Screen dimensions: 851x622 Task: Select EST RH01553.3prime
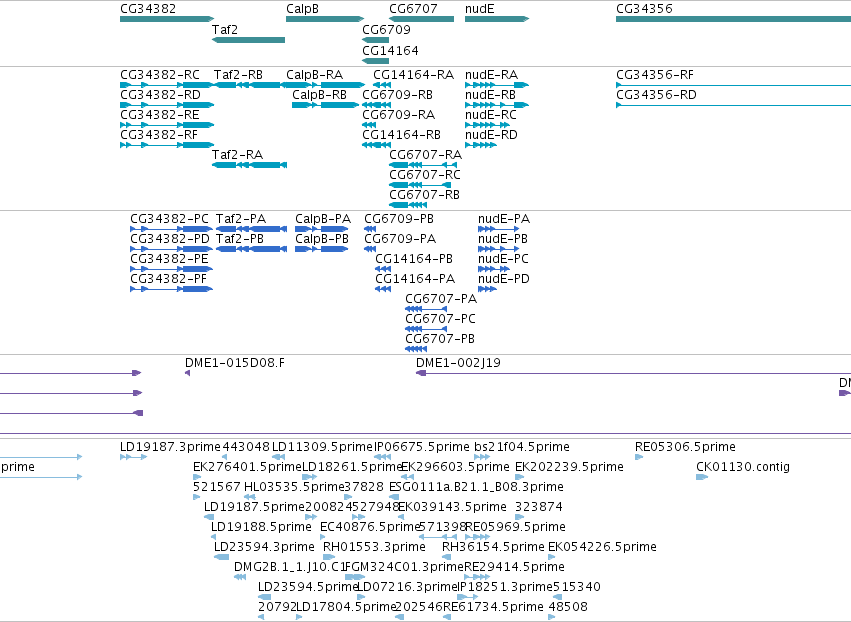click(x=329, y=557)
